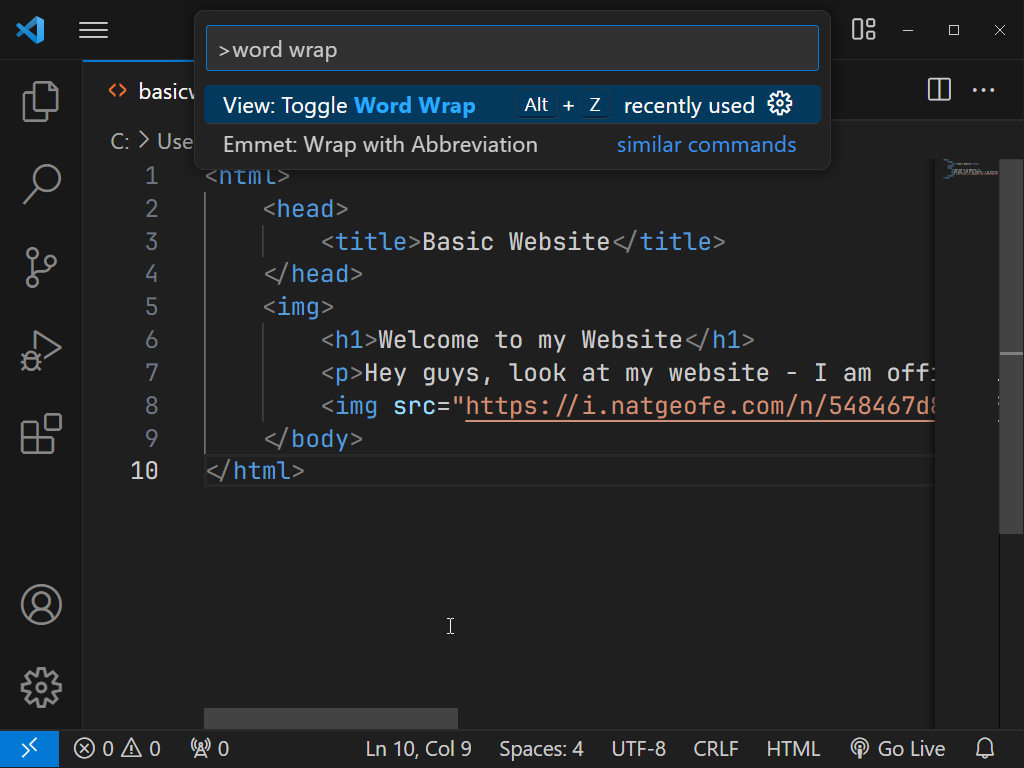
Task: Click the horizontal scrollbar thumb
Action: click(x=331, y=718)
